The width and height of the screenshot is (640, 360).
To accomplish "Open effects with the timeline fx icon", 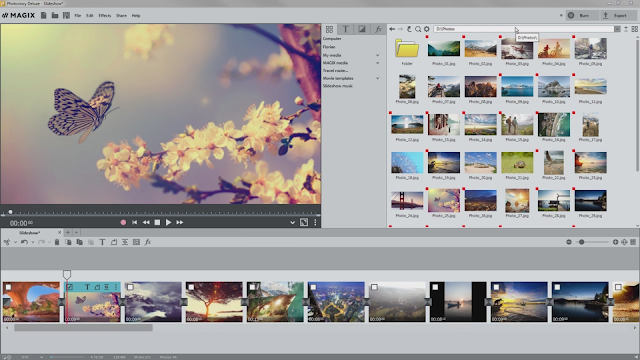I will (x=148, y=242).
